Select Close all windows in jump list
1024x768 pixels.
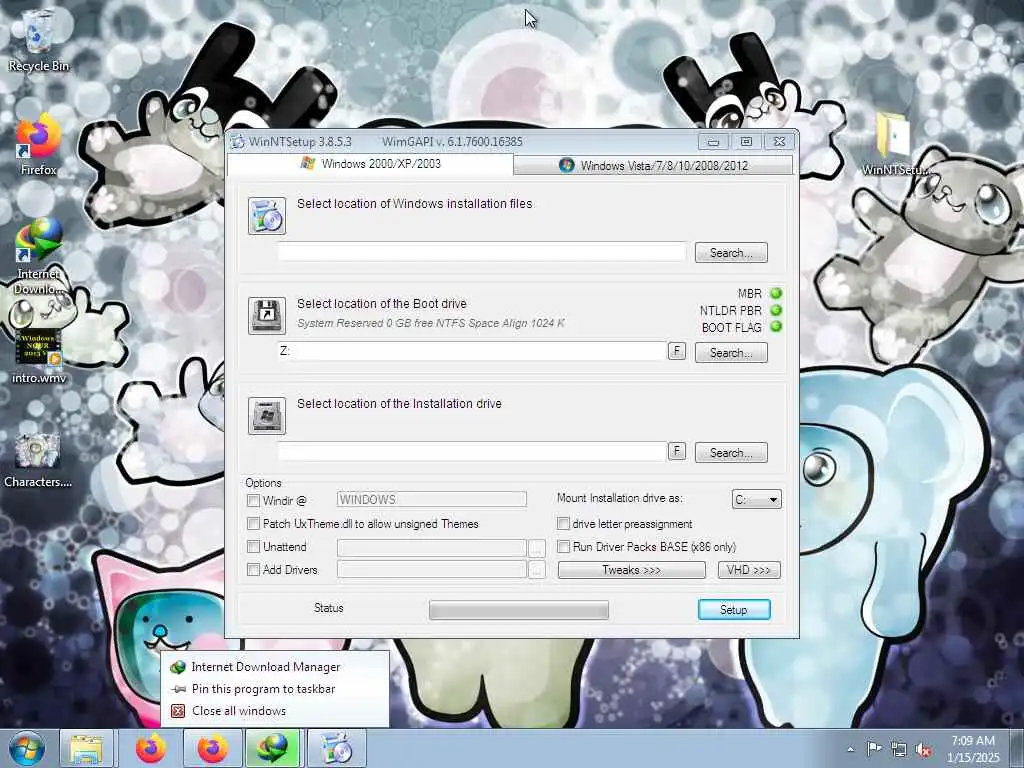tap(238, 711)
